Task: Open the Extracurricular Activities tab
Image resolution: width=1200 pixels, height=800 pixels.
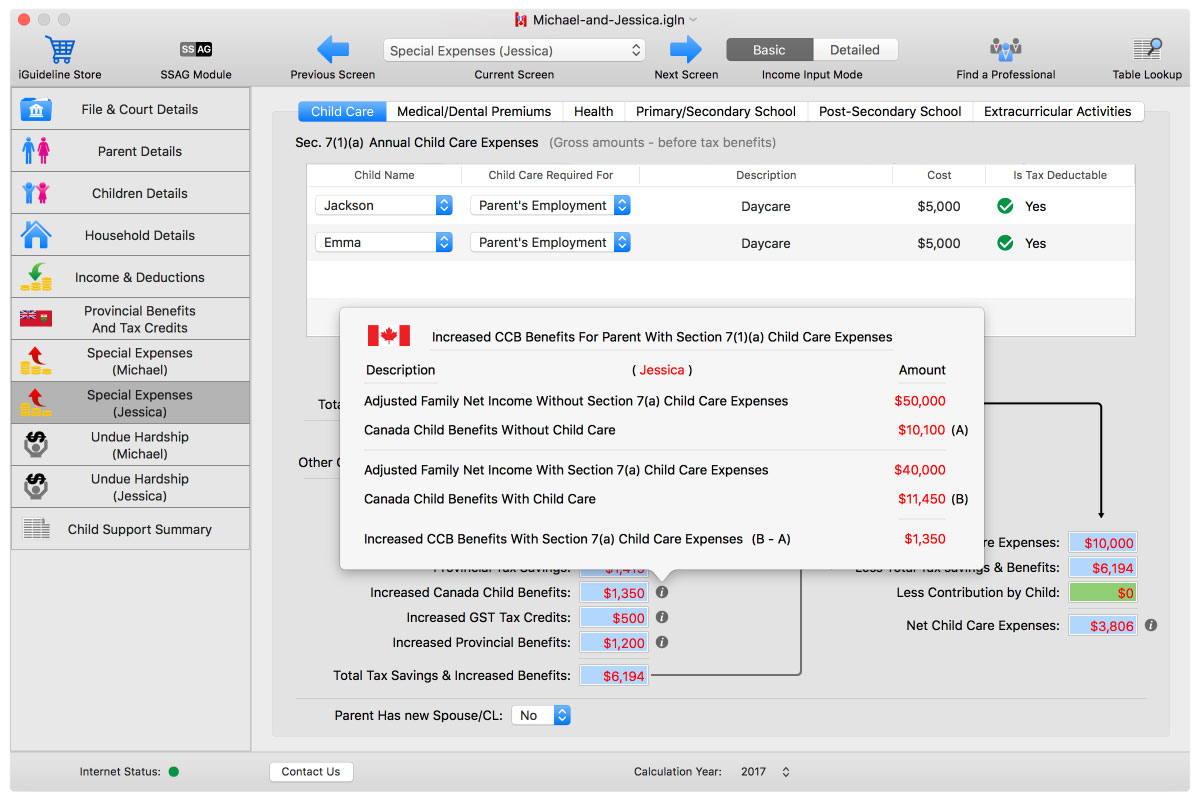Action: (x=1057, y=112)
